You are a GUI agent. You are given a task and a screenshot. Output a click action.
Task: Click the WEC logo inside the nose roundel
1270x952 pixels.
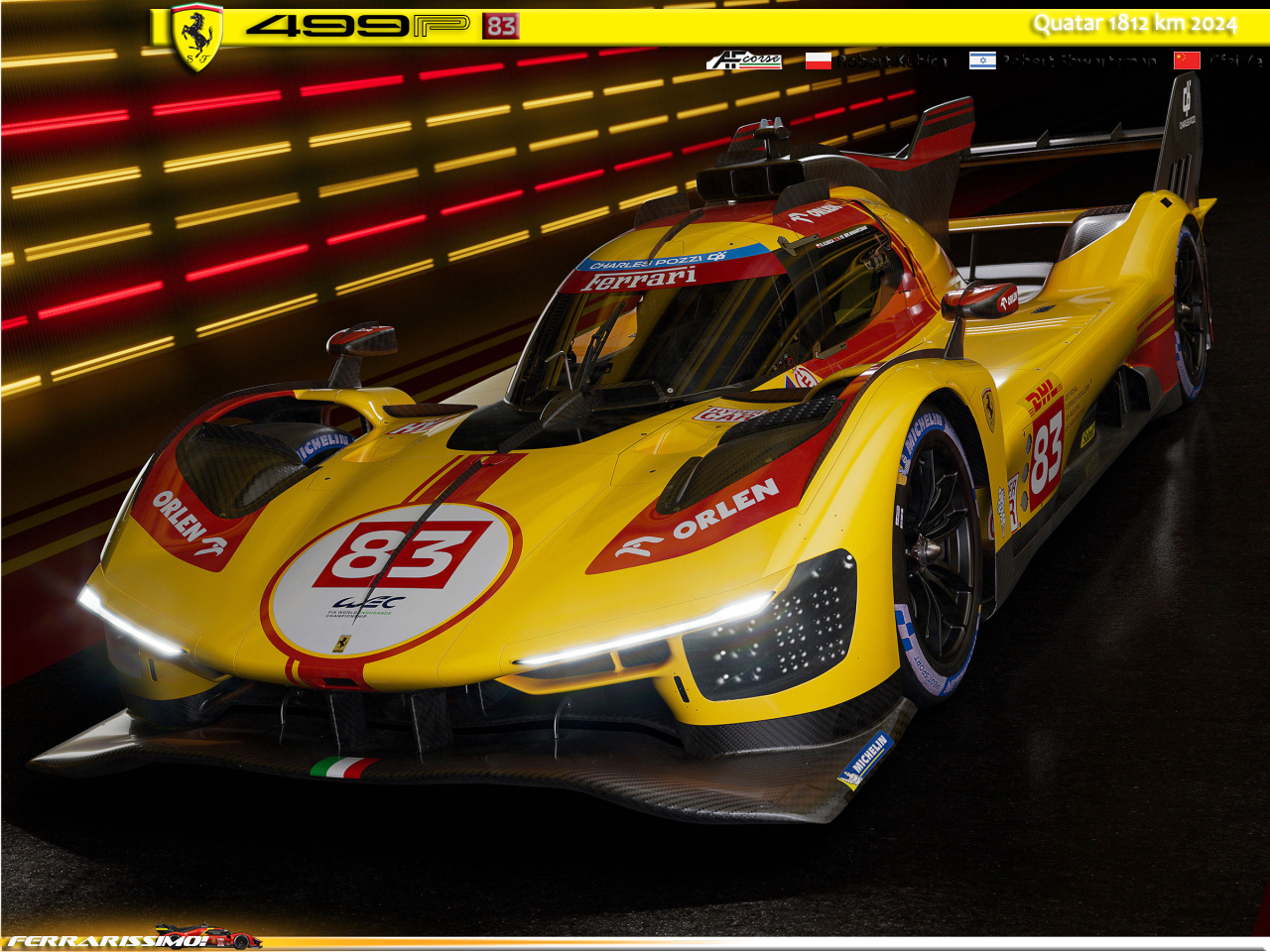[x=367, y=603]
